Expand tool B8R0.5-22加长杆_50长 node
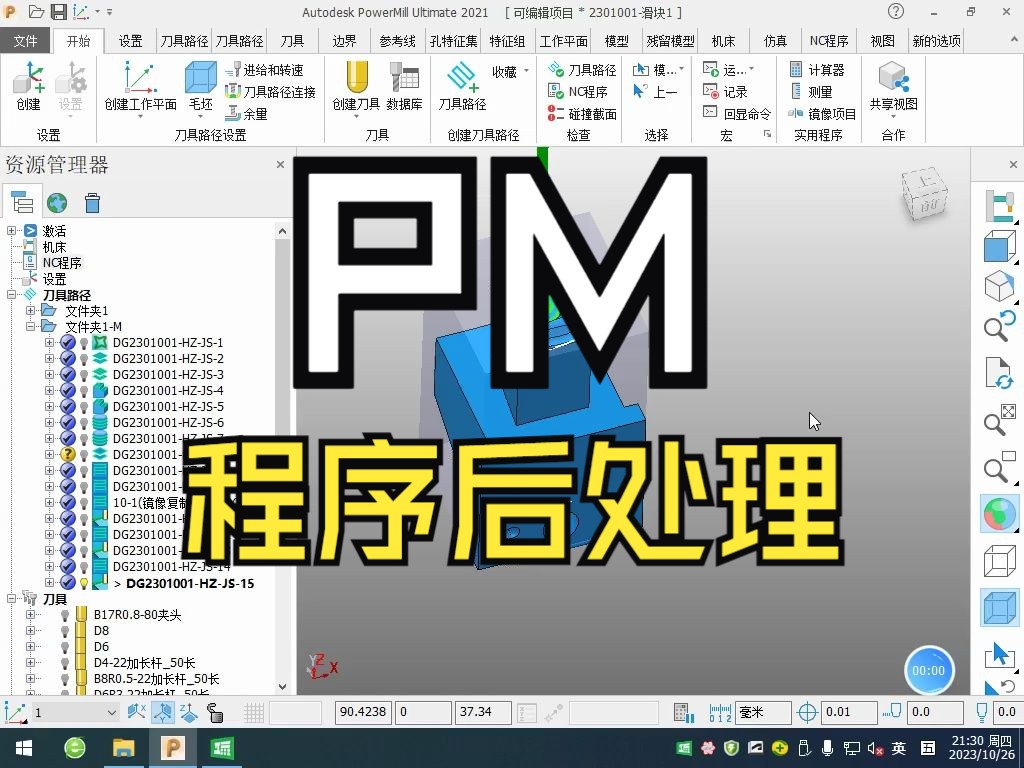The width and height of the screenshot is (1024, 768). click(x=31, y=679)
